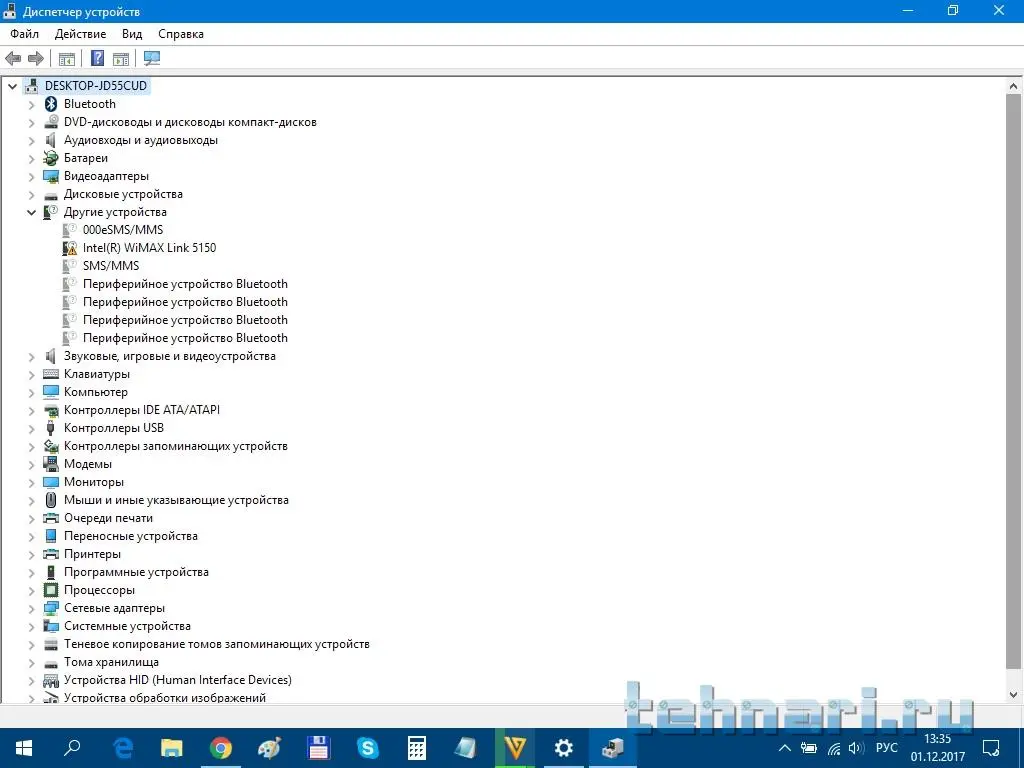Click the vertical scrollbar down arrow
Image resolution: width=1024 pixels, height=768 pixels.
tap(1014, 695)
